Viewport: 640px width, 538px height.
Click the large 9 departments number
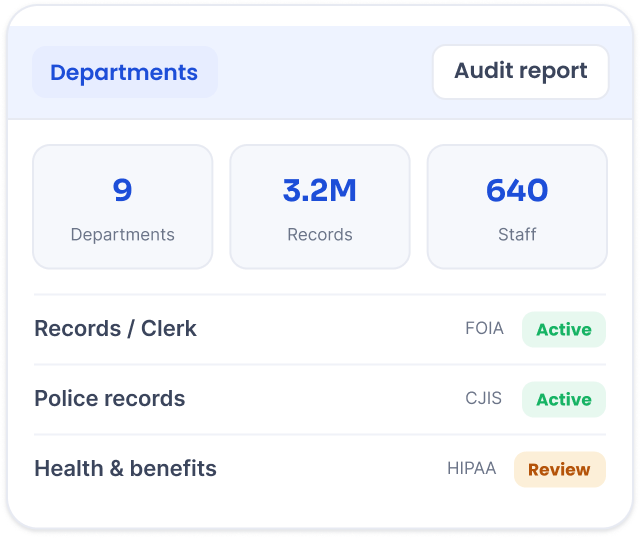(122, 190)
